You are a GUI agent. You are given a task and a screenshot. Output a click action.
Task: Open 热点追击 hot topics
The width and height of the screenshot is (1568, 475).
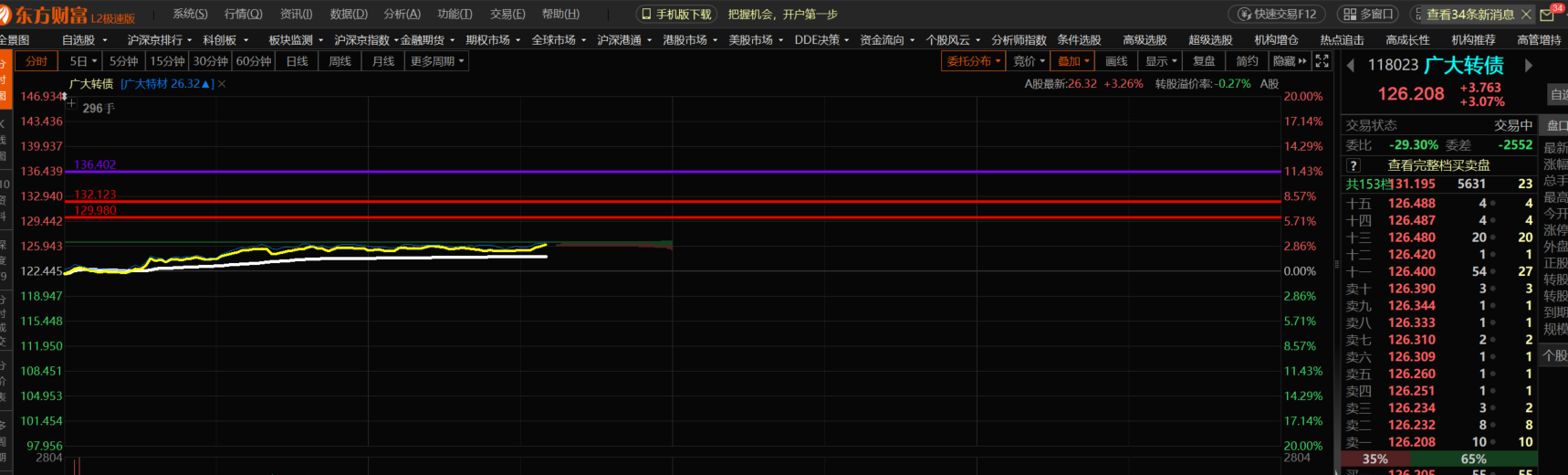(x=1342, y=40)
